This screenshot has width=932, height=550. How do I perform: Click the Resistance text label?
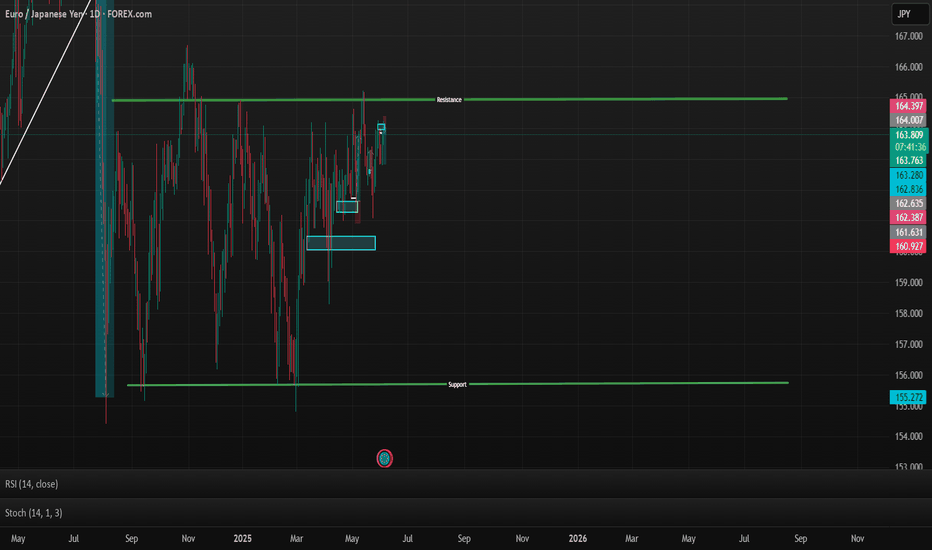[x=449, y=100]
